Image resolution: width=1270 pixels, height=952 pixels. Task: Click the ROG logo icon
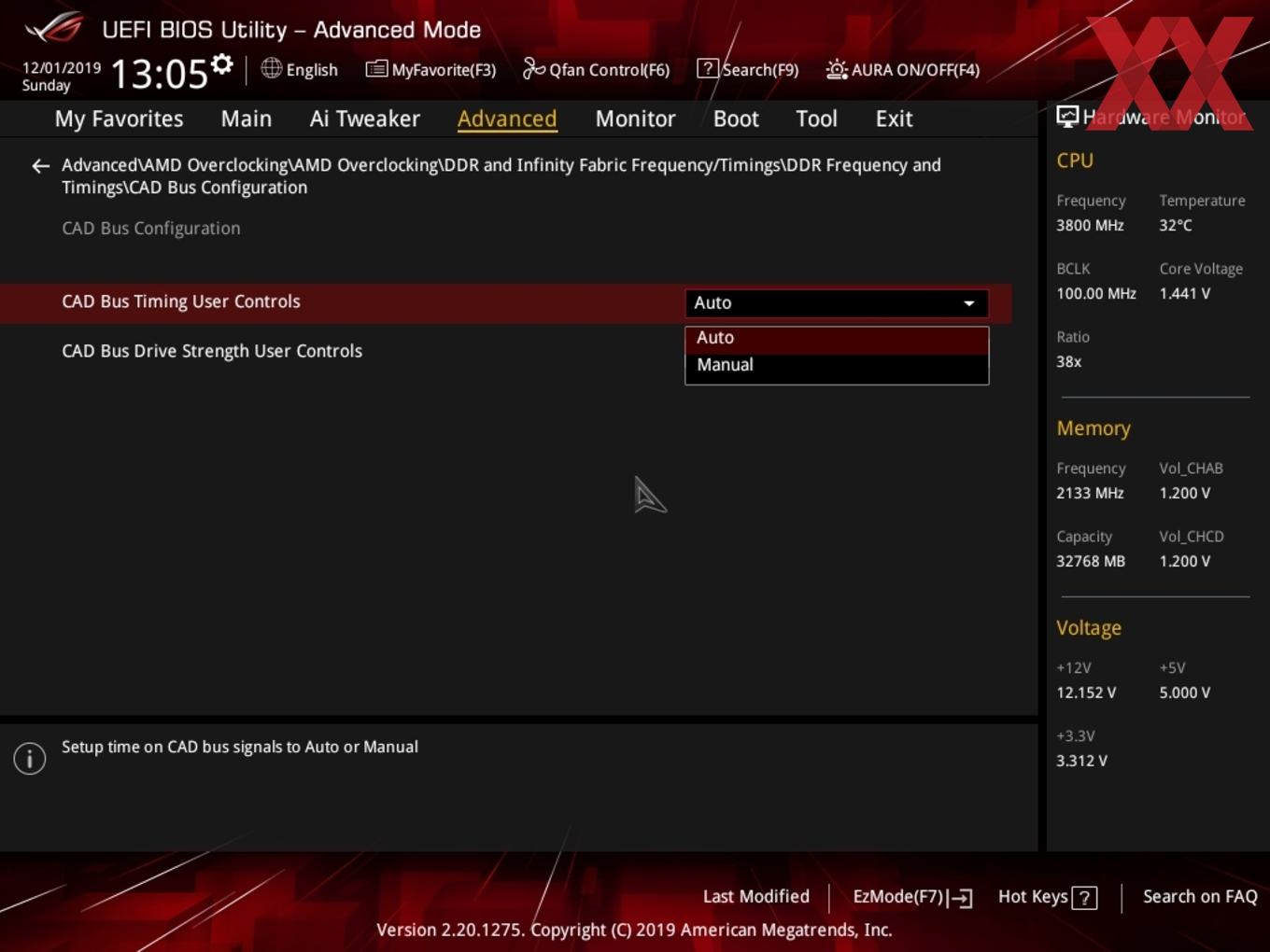(54, 28)
